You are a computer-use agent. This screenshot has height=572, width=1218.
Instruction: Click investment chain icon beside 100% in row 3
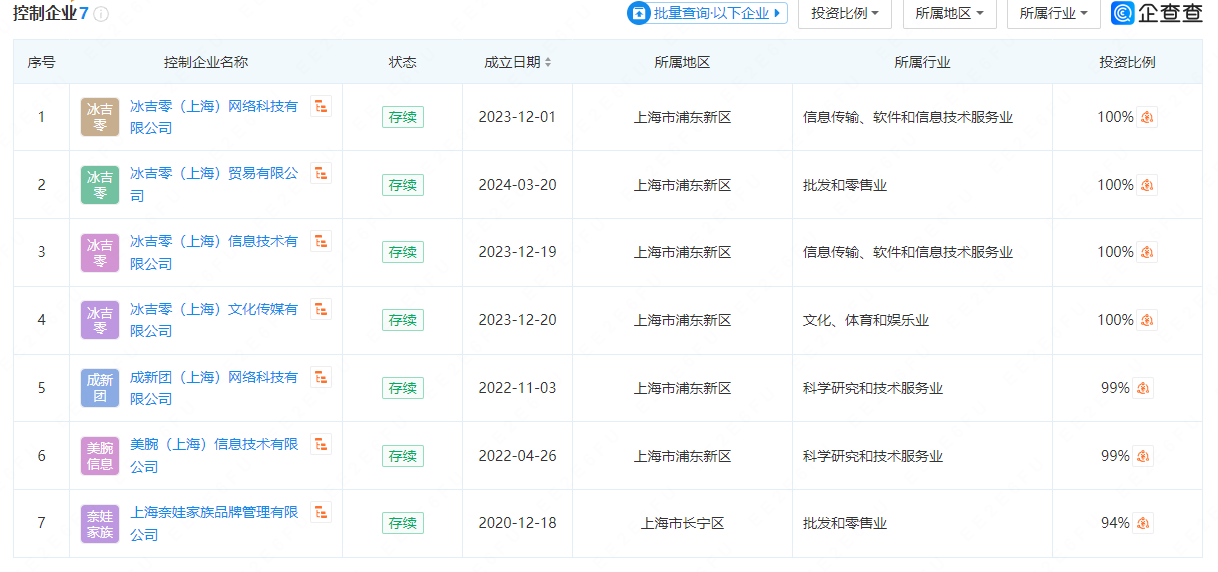tap(1147, 252)
